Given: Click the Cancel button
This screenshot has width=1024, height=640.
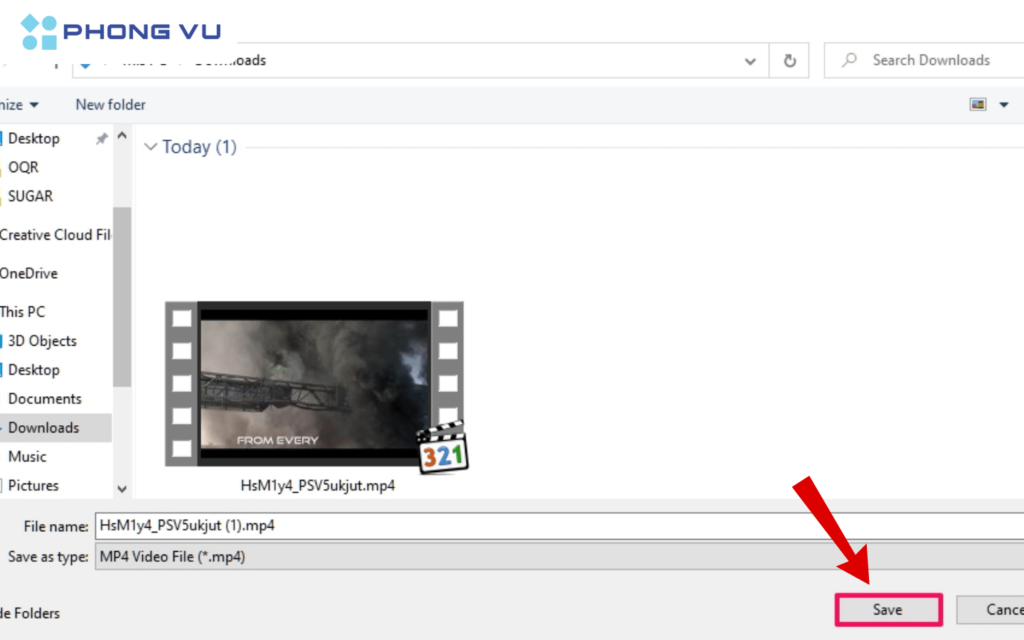Looking at the screenshot, I should pos(995,610).
